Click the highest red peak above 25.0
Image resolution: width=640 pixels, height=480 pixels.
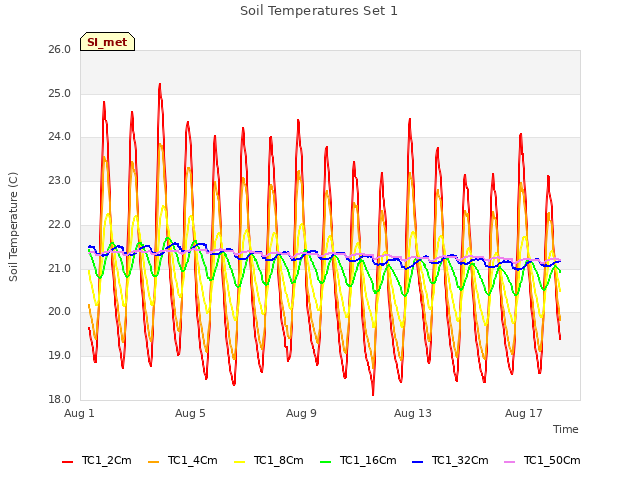tap(160, 84)
